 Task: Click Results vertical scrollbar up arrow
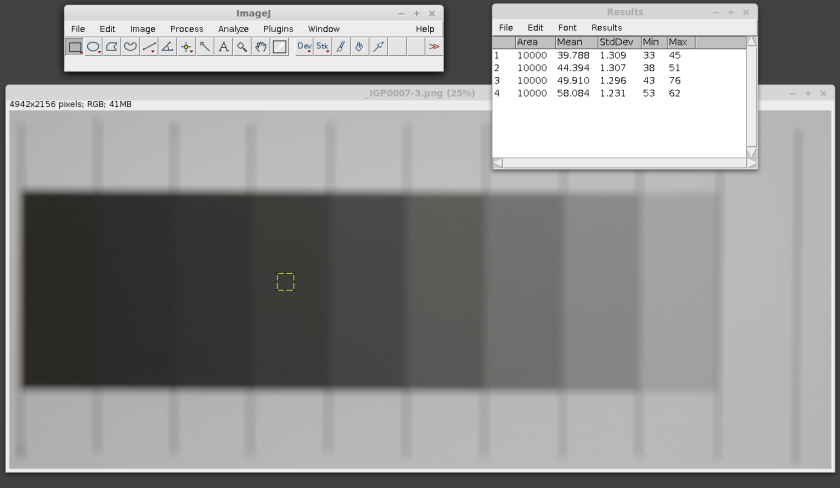tap(752, 42)
